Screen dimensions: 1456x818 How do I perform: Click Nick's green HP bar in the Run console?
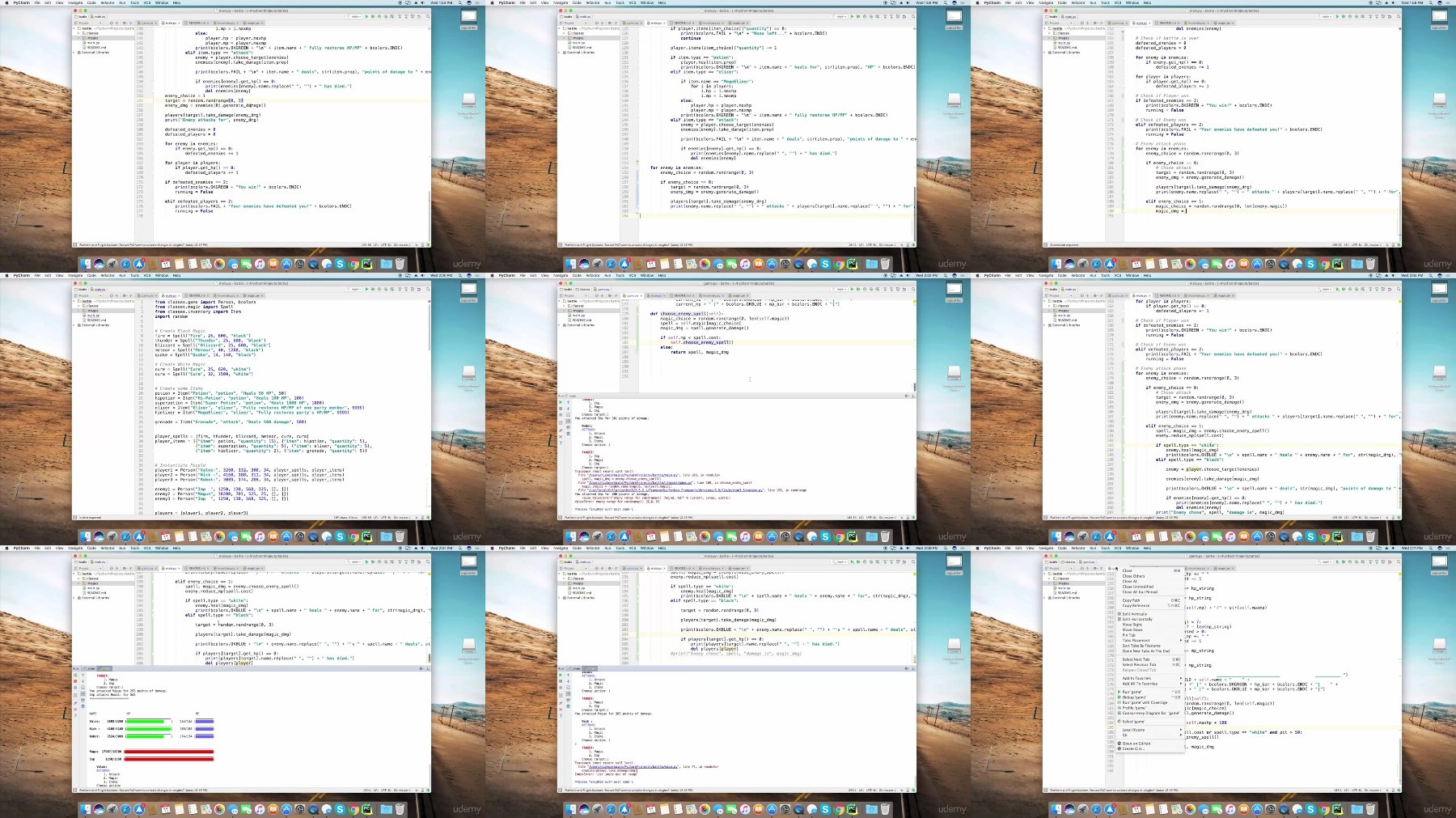pos(149,729)
